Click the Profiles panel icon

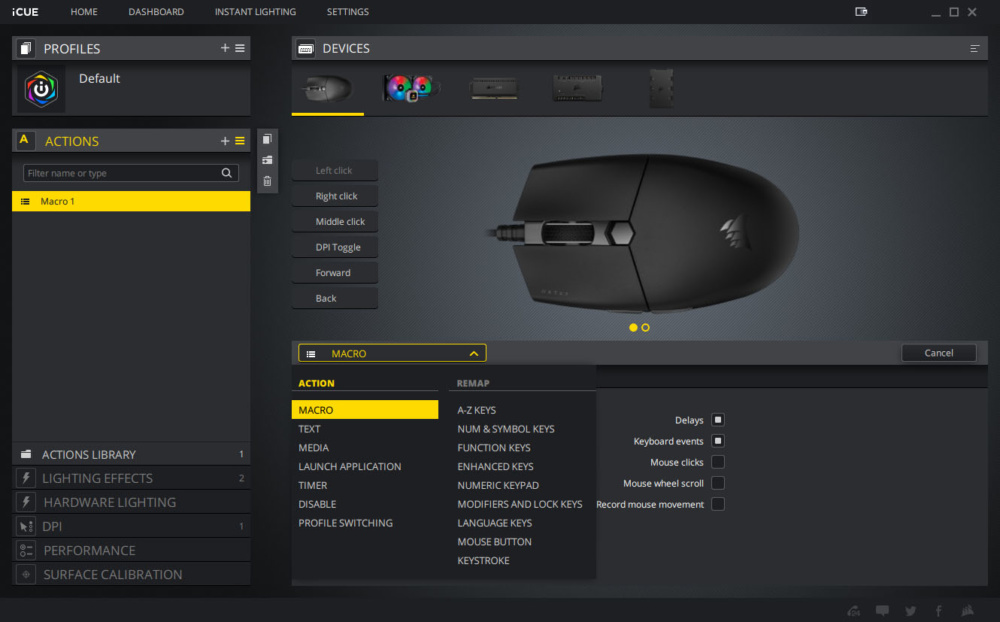26,48
